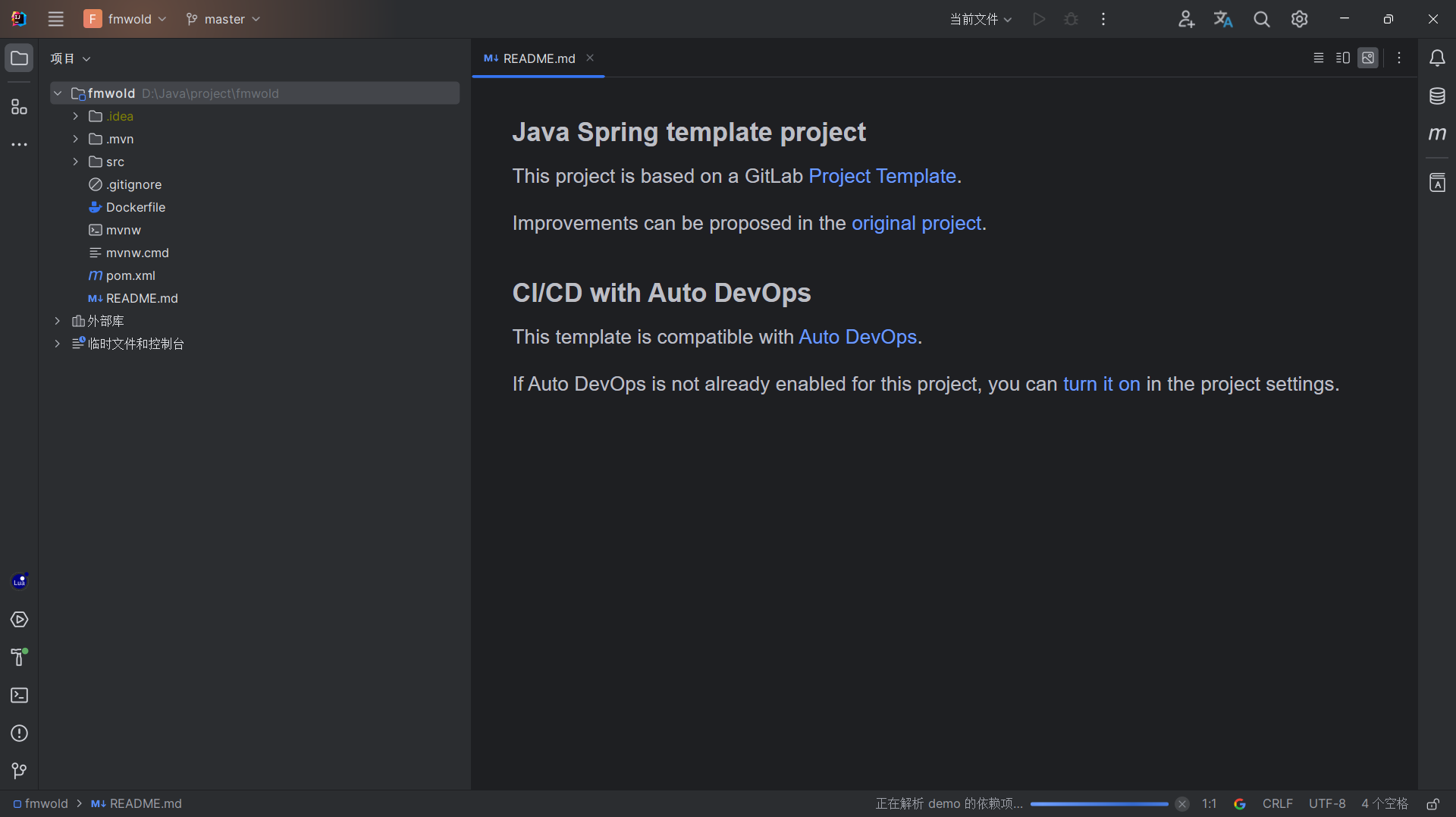Image resolution: width=1456 pixels, height=817 pixels.
Task: Open Search Everywhere magnifier
Action: (1261, 19)
